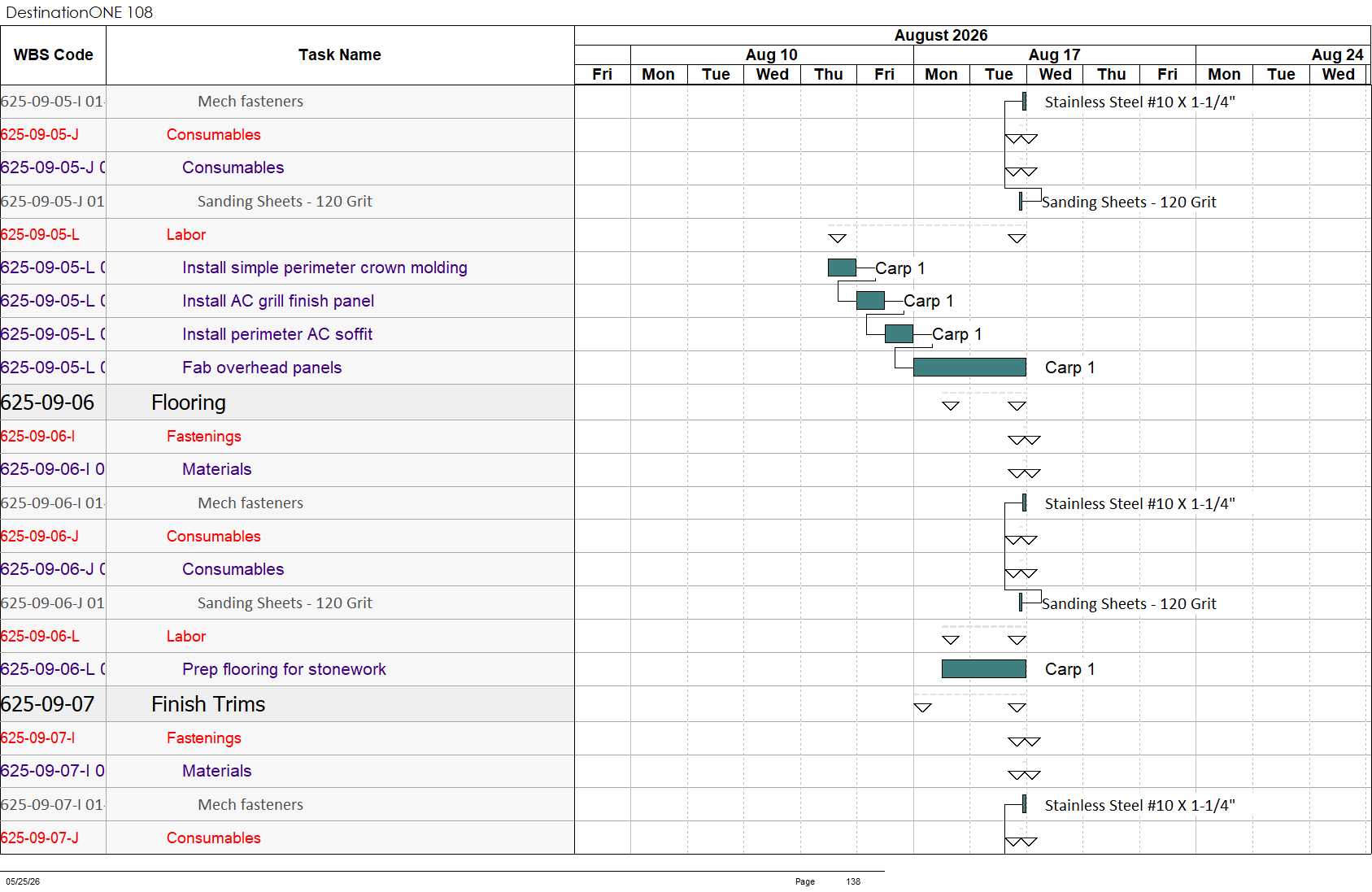Viewport: 1372px width, 892px height.
Task: Click the Finish Trims summary start marker
Action: point(922,707)
